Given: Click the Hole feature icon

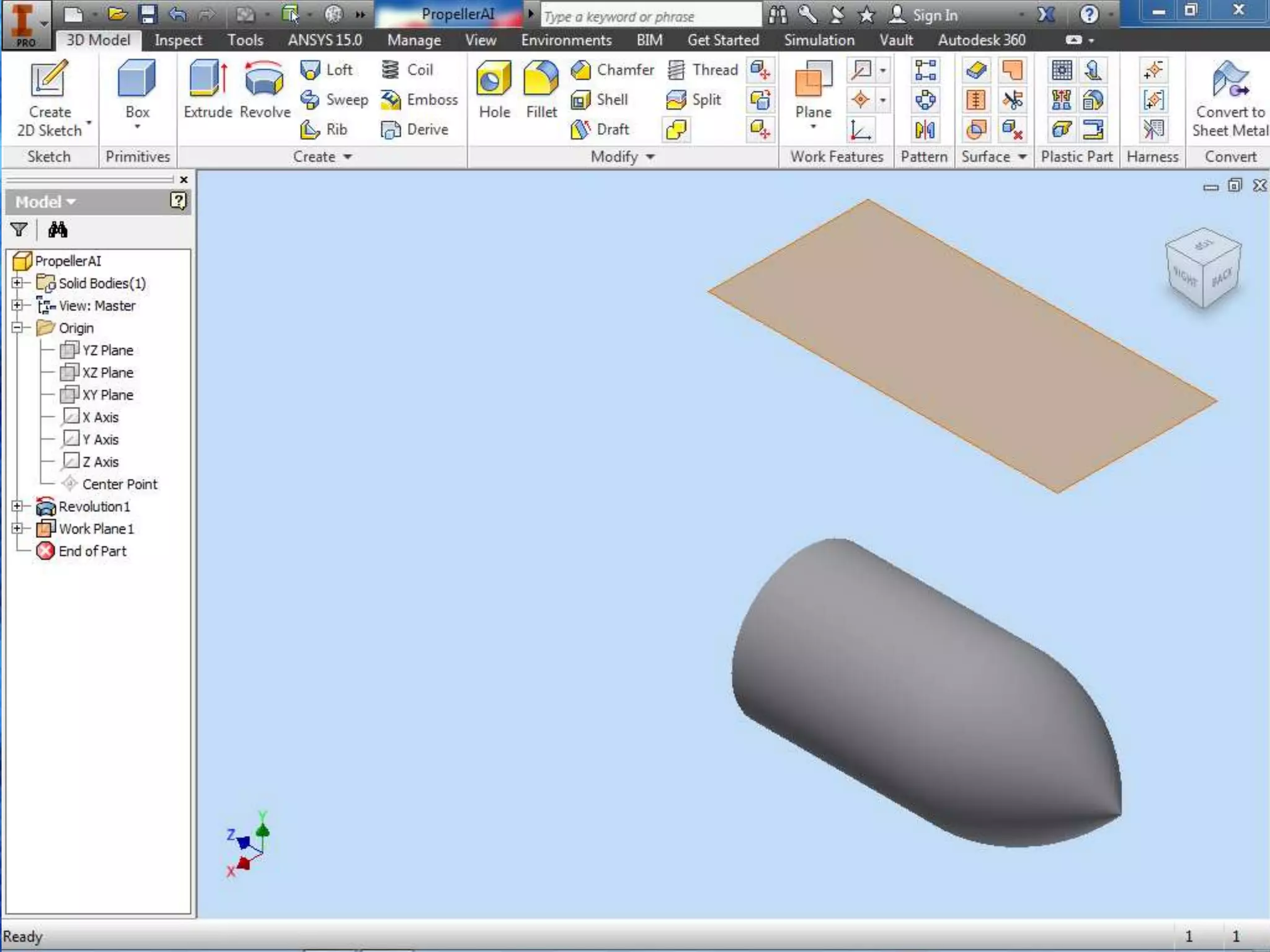Looking at the screenshot, I should (x=494, y=90).
